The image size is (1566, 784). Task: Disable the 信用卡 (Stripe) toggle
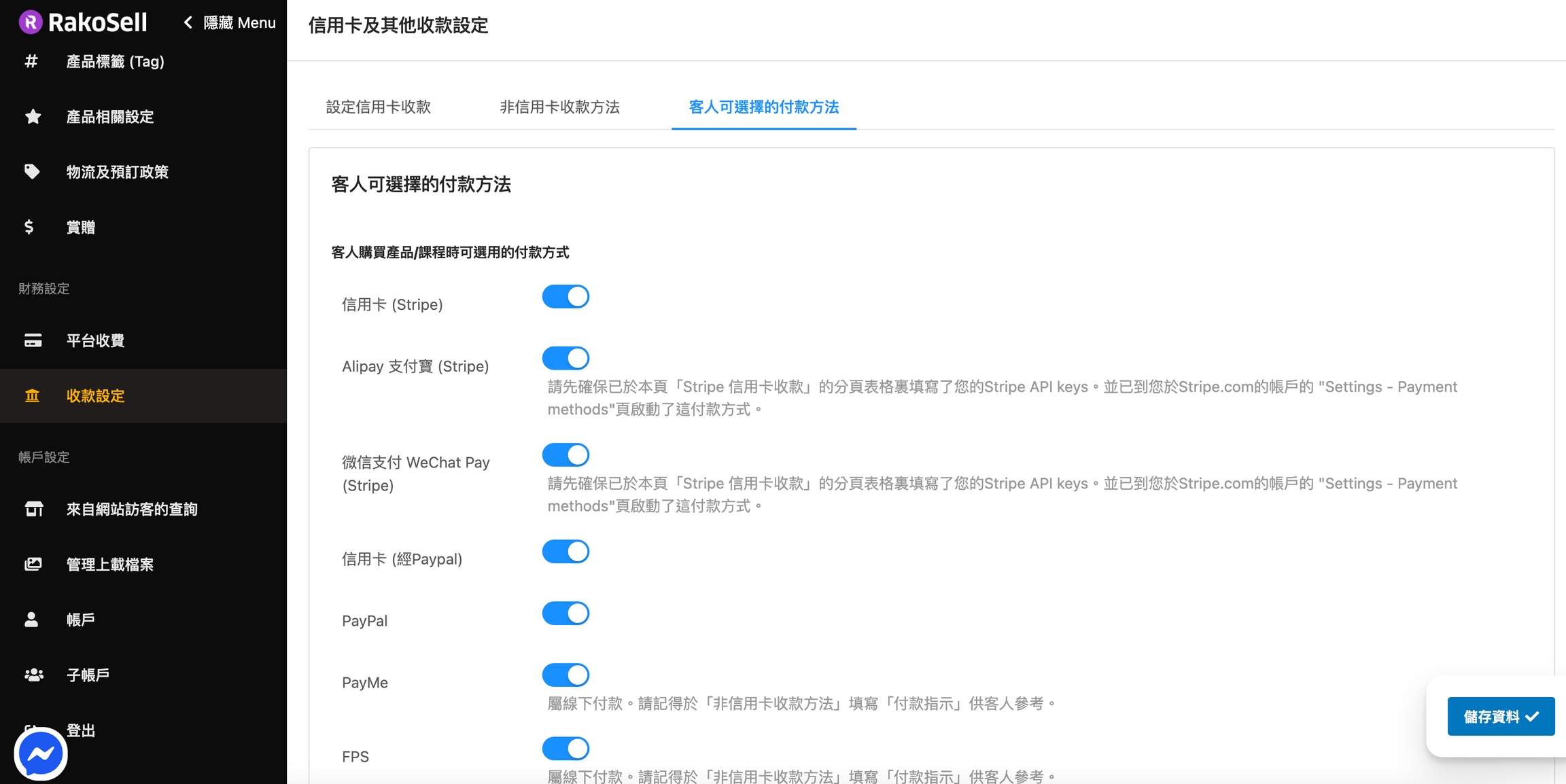pos(565,297)
